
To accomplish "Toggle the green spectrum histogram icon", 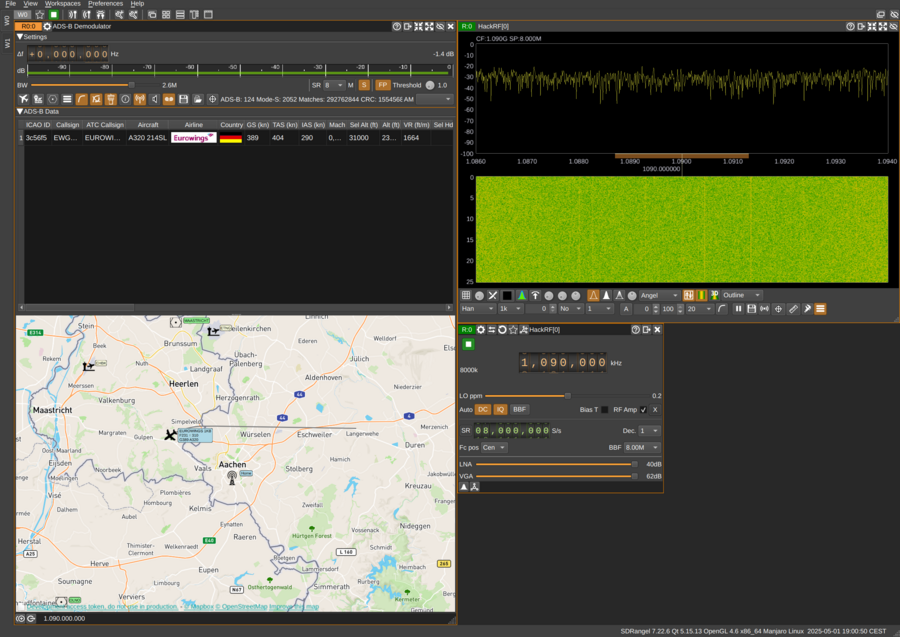I will tap(521, 295).
